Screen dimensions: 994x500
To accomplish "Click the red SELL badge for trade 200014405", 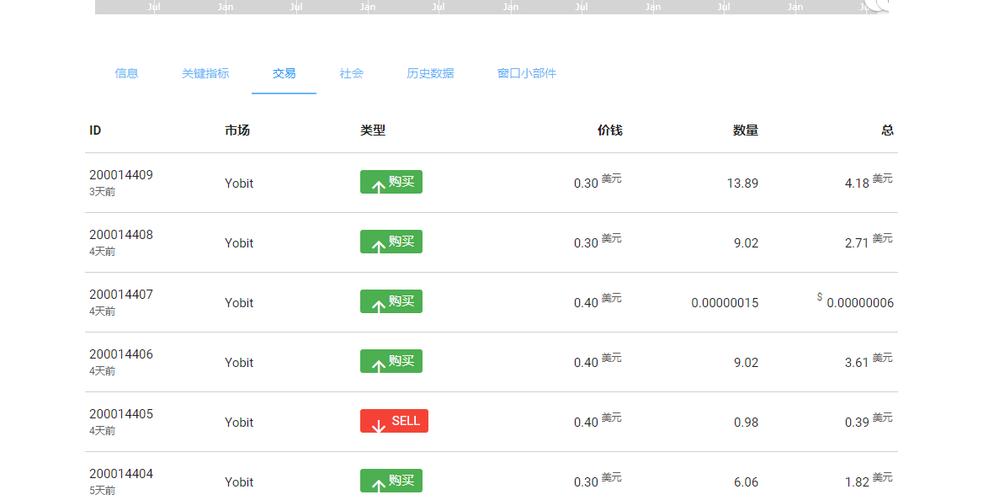I will coord(394,422).
